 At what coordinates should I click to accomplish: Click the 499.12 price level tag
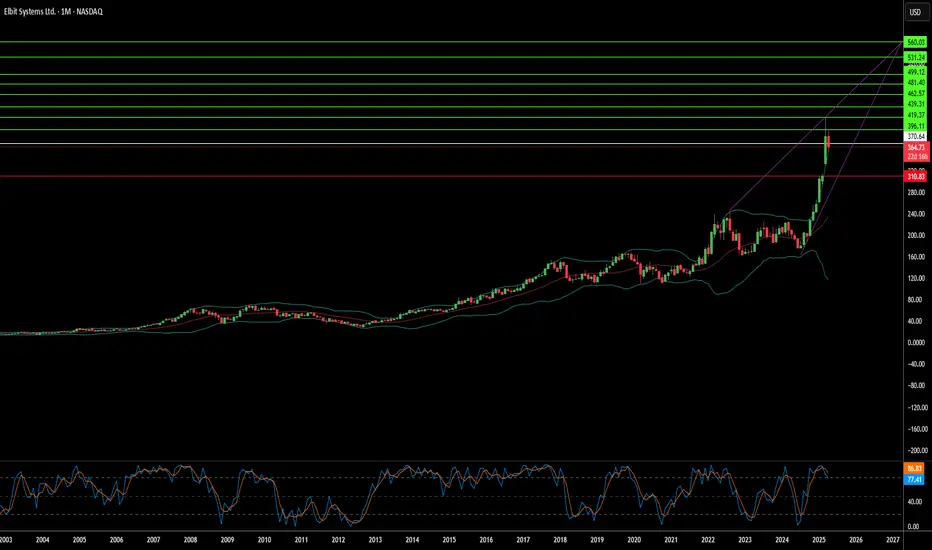tap(915, 72)
